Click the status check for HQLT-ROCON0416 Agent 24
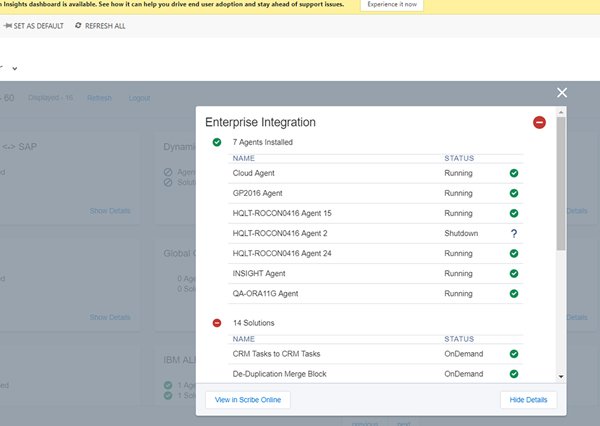 tap(514, 253)
